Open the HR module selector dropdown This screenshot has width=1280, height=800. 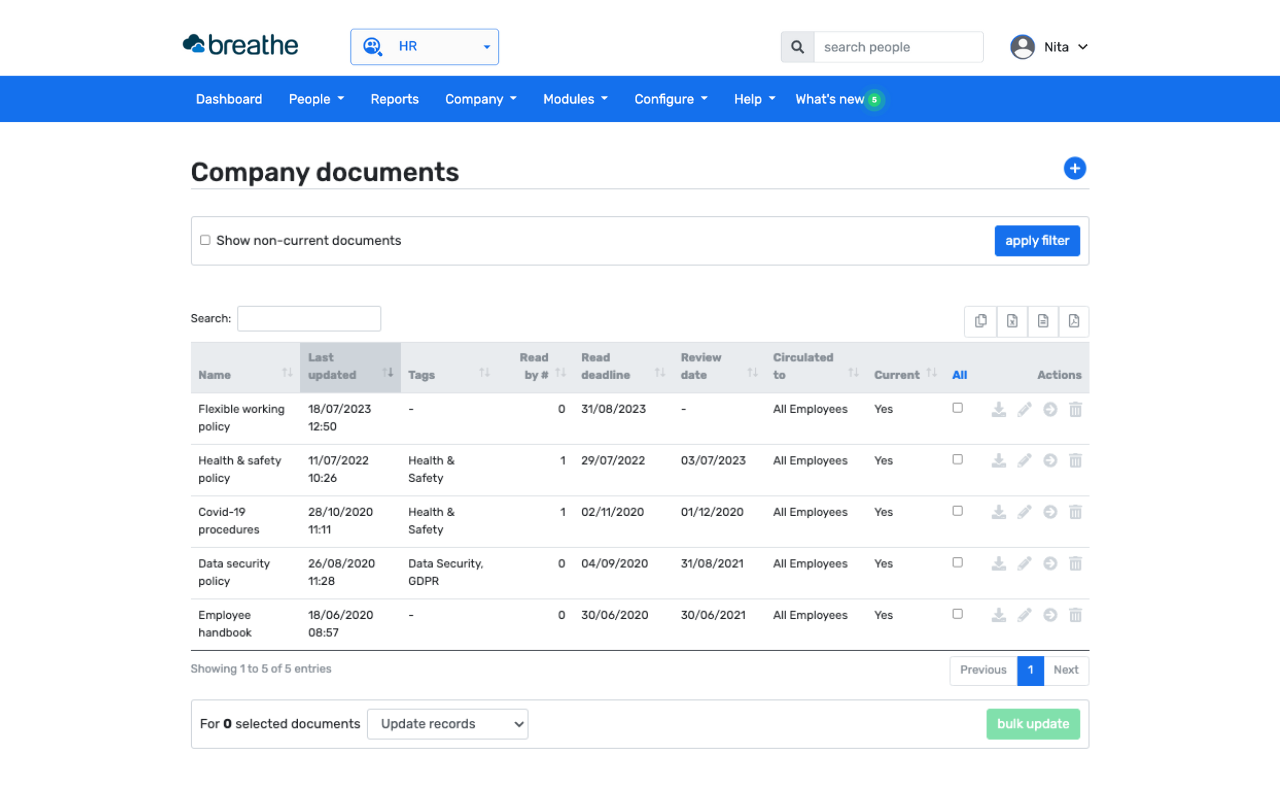tap(424, 47)
